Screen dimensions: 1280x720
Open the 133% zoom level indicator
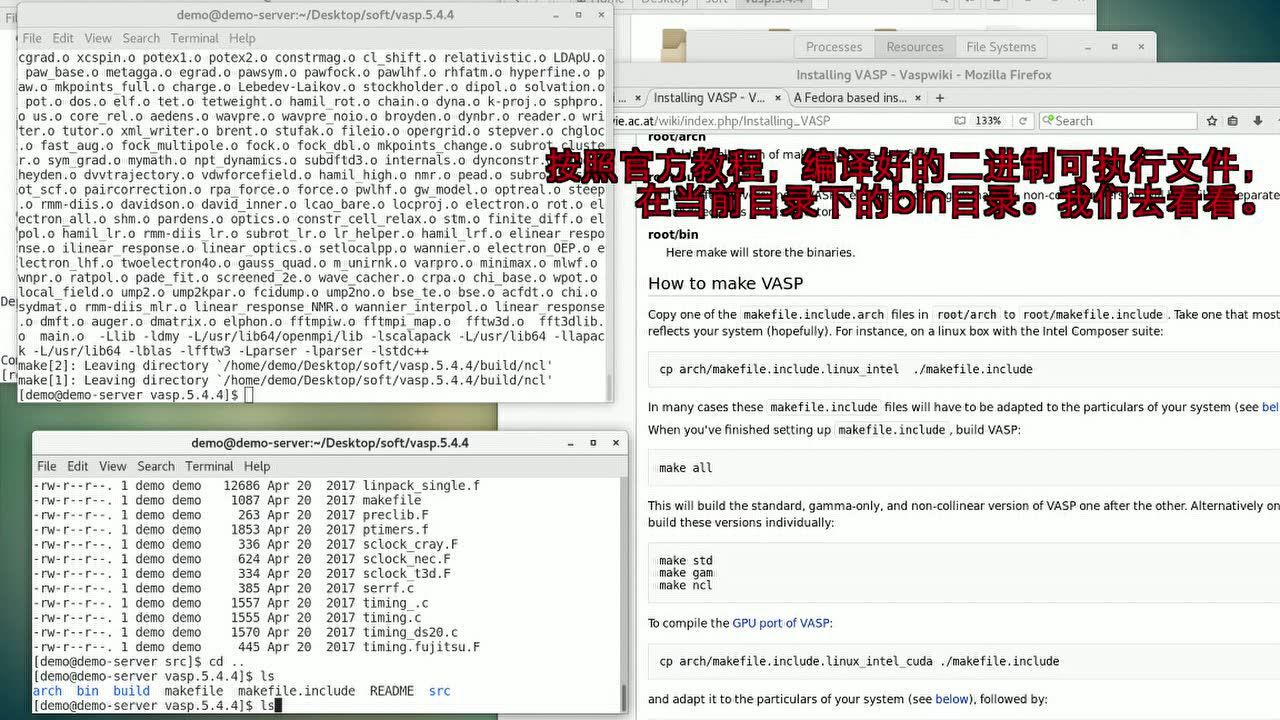[x=988, y=121]
